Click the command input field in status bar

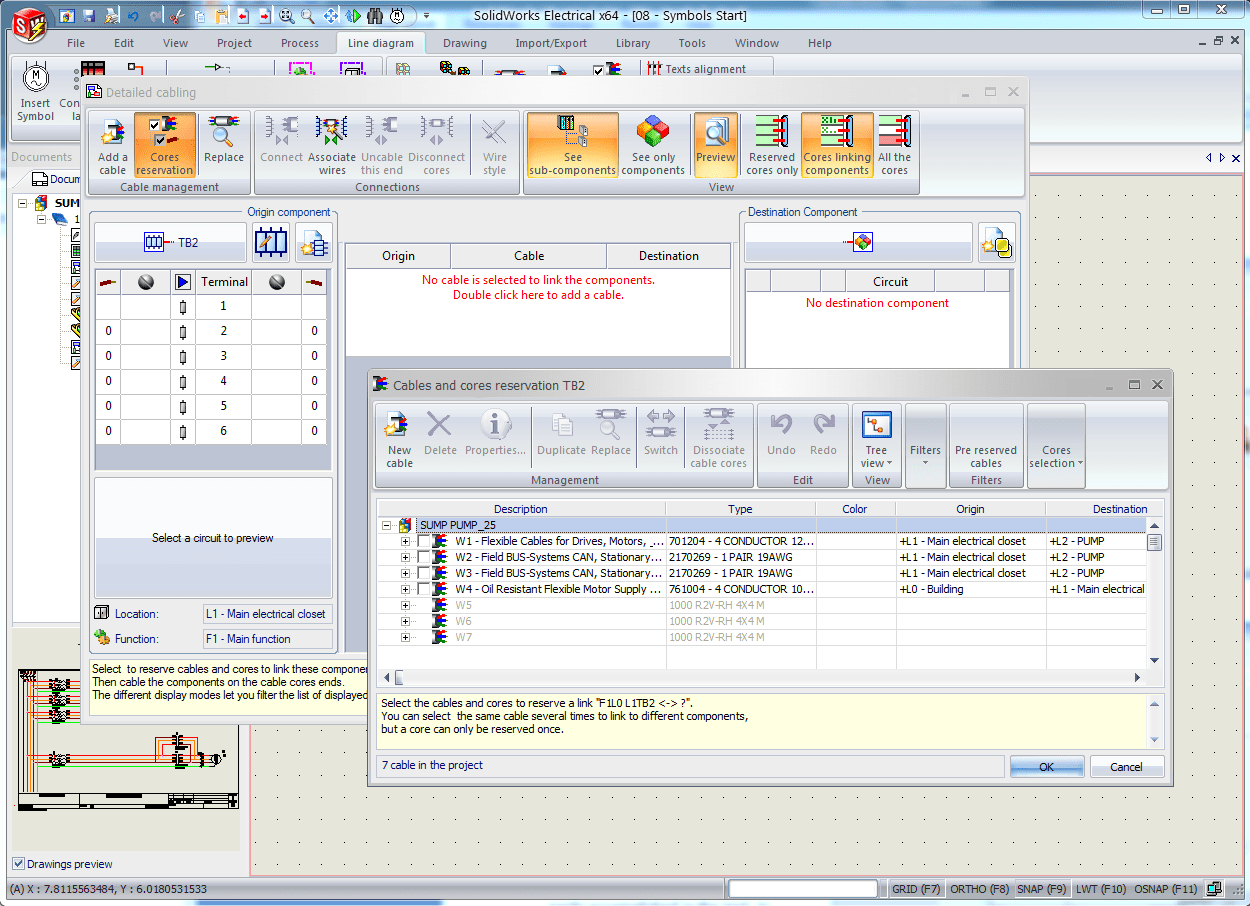coord(803,889)
